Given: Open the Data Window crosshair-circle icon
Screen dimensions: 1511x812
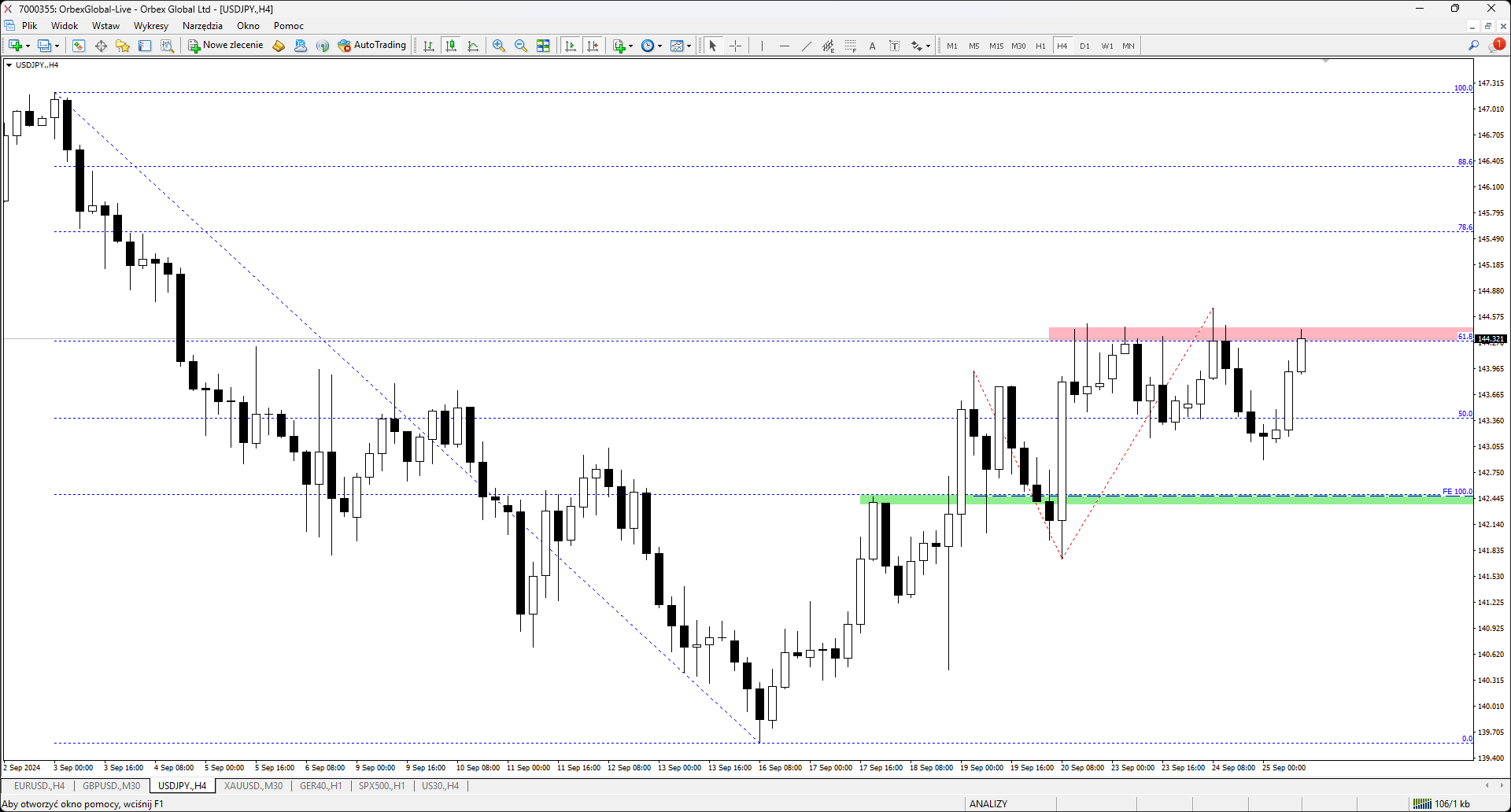Looking at the screenshot, I should [101, 46].
